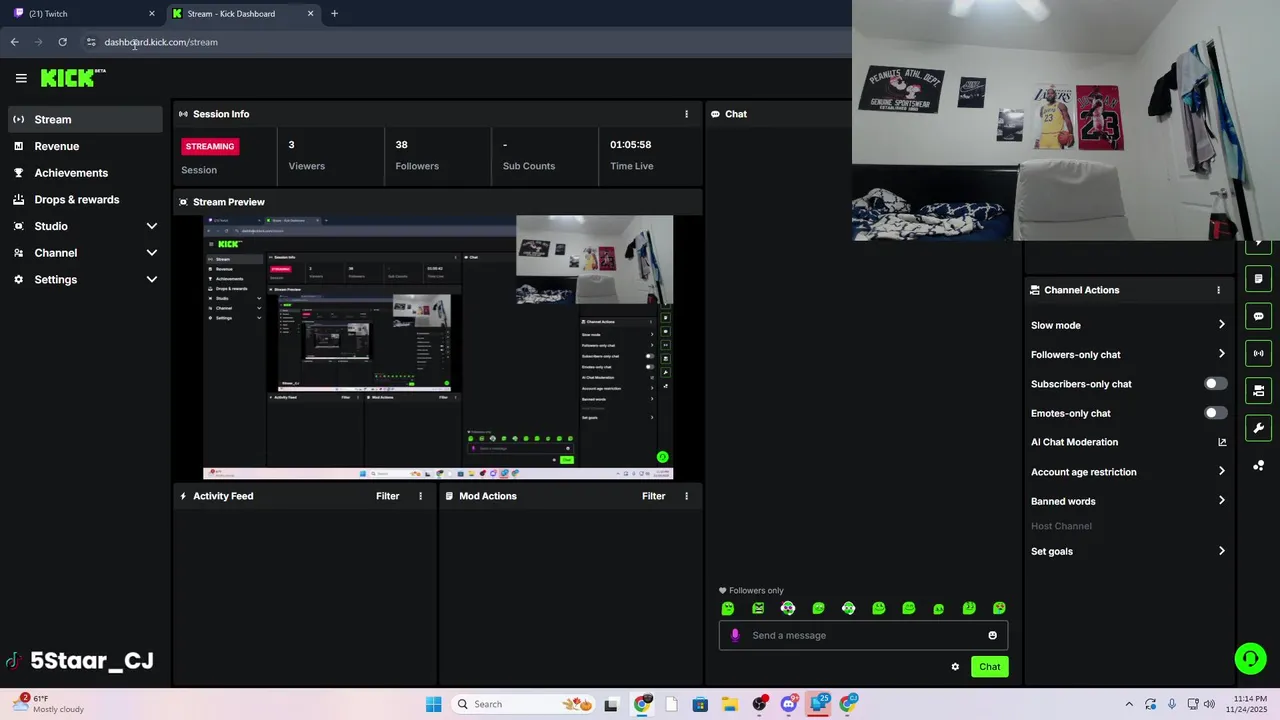Open Drops & rewards section

[85, 200]
